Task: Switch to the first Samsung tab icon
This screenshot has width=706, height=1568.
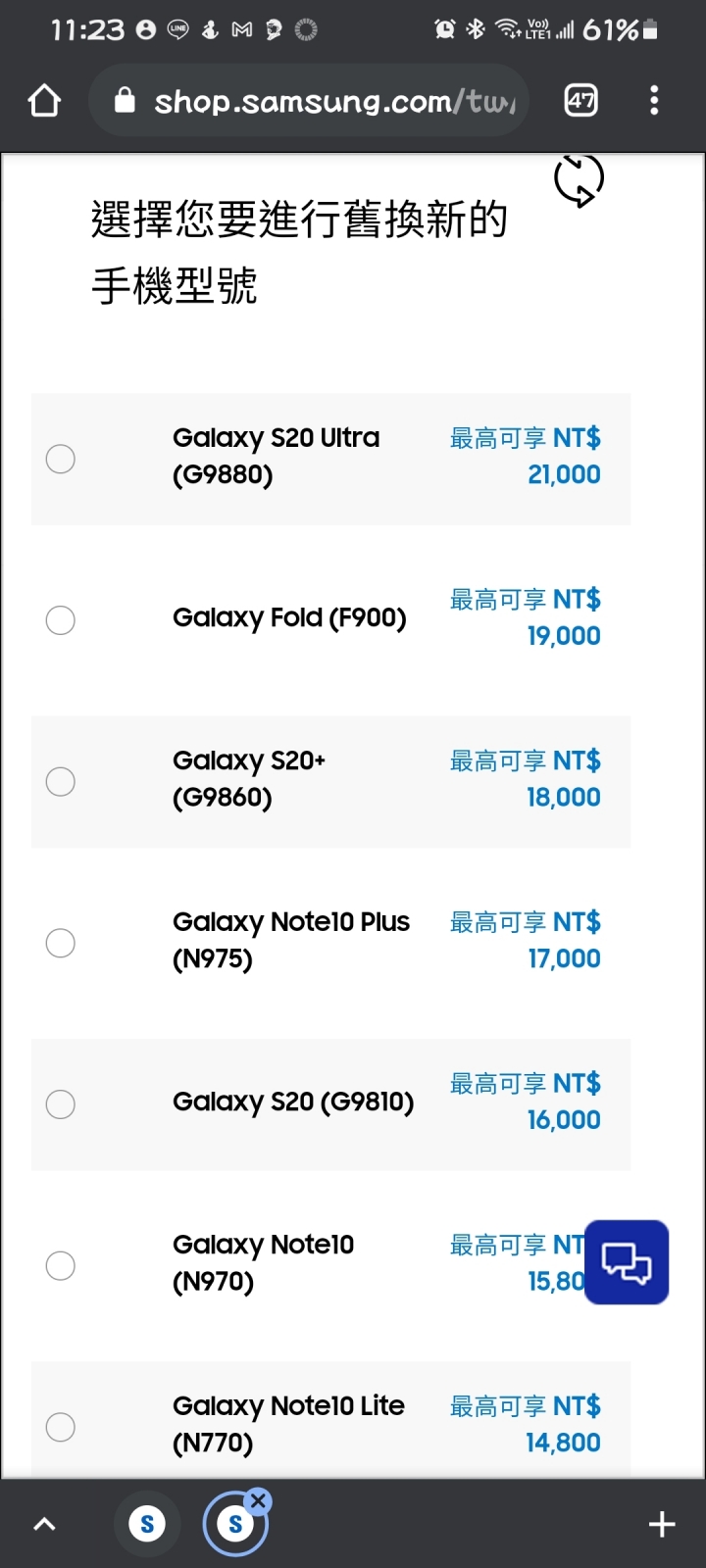Action: pyautogui.click(x=147, y=1524)
